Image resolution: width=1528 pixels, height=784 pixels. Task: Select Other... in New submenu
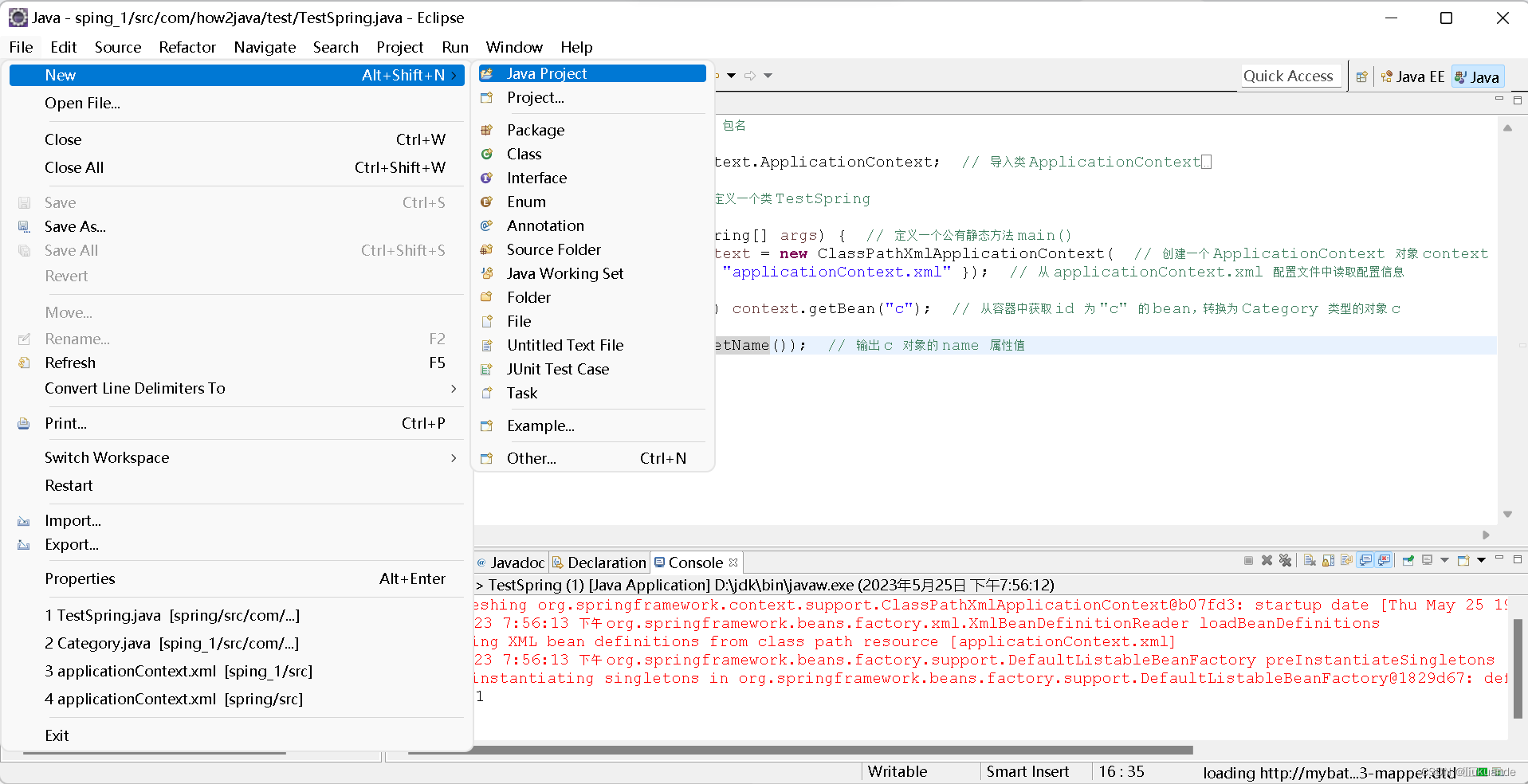[591, 458]
